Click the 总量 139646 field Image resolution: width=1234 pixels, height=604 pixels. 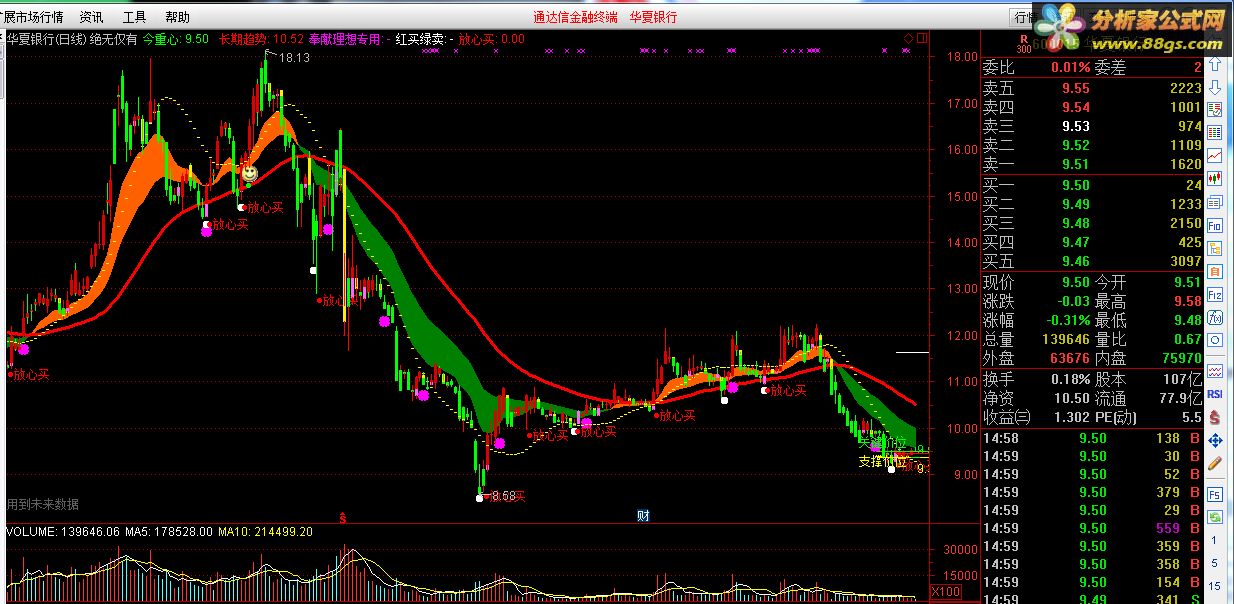coord(1036,339)
